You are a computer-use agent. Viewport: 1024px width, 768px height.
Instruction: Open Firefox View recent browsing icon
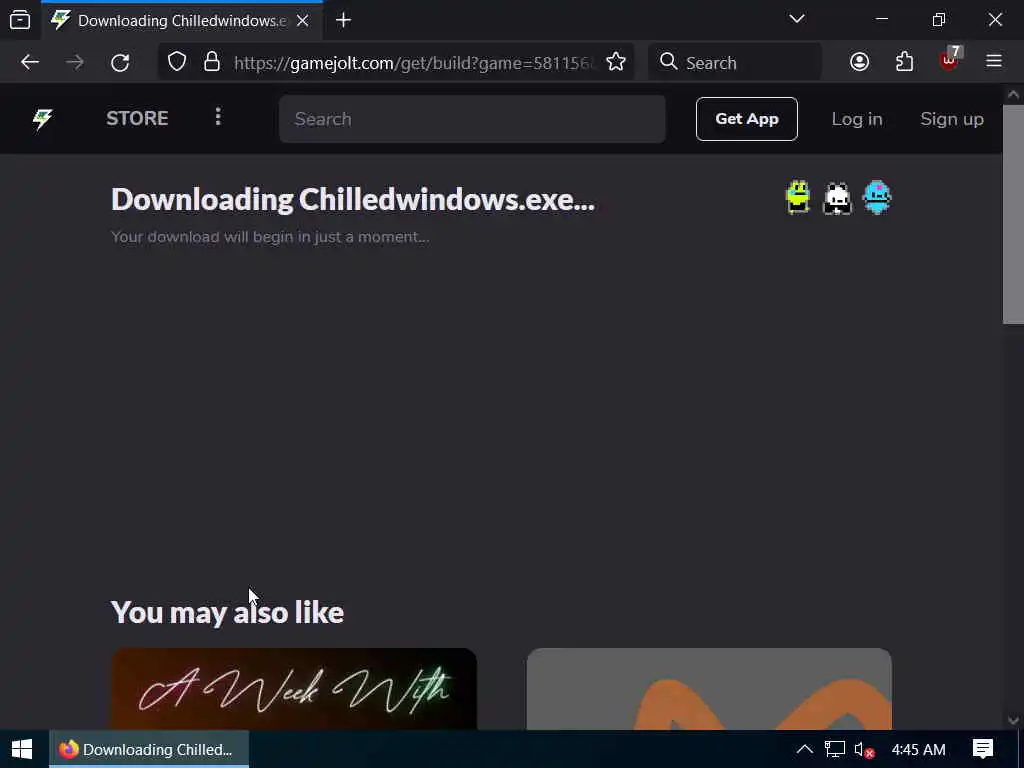point(20,20)
